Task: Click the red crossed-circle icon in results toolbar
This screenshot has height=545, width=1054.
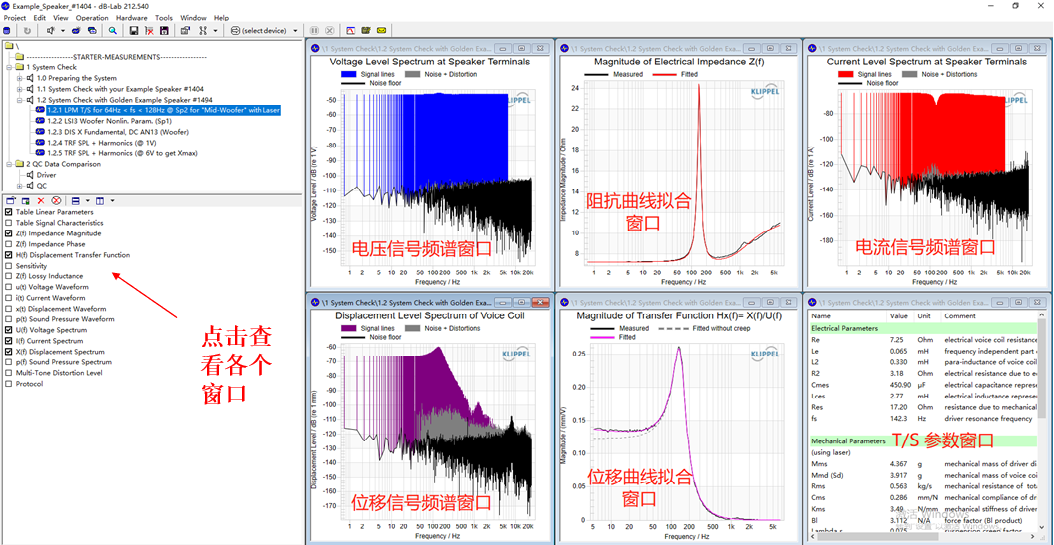Action: (56, 200)
